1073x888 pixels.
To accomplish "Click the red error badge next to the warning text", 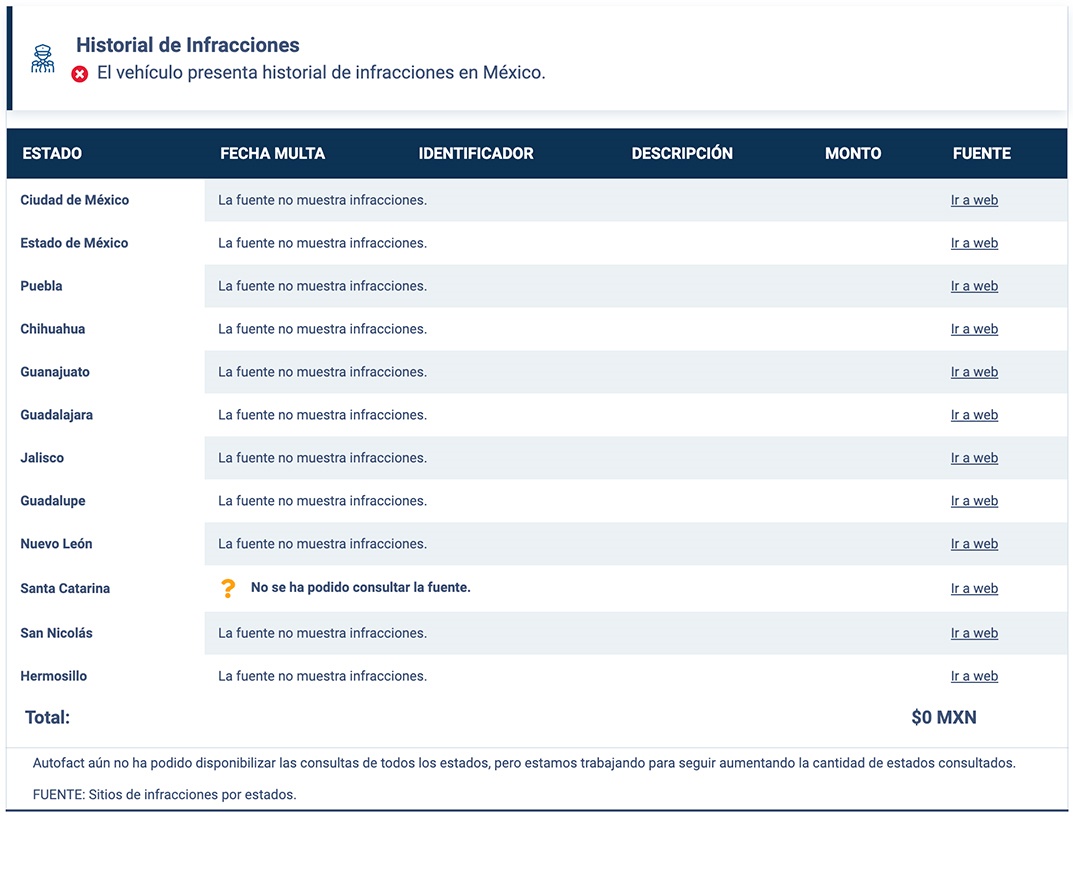I will coord(80,73).
